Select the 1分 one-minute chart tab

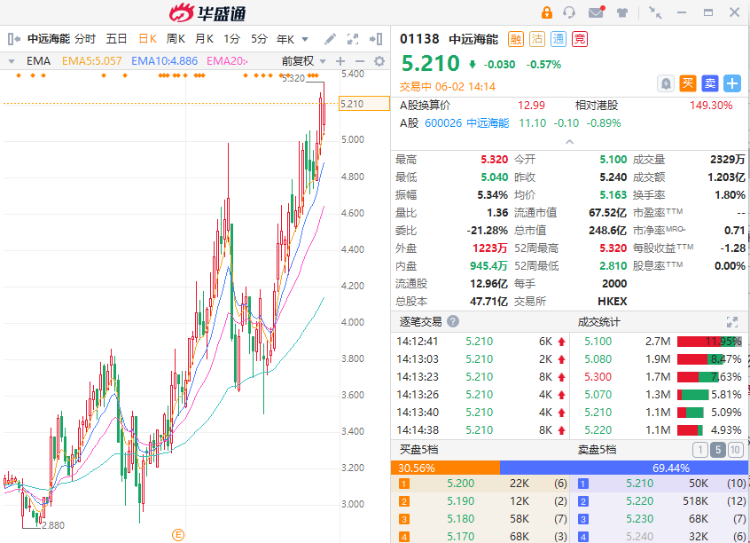pyautogui.click(x=232, y=39)
